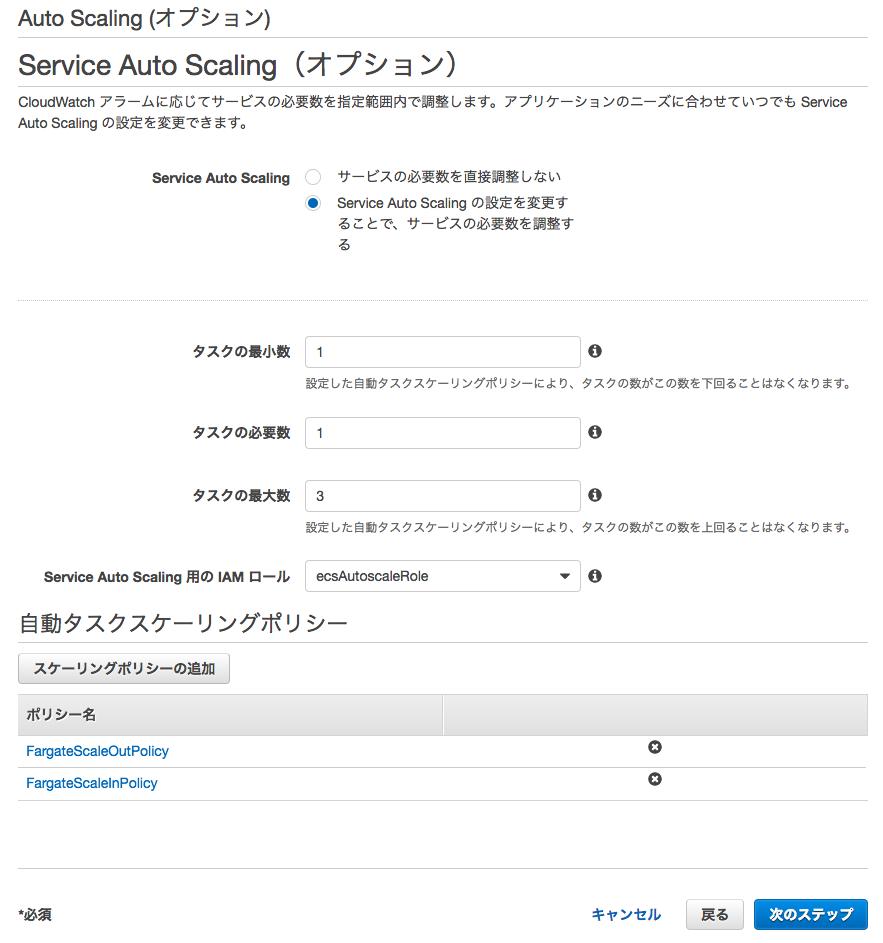Click the info icon next to the IAM role selector

tap(595, 575)
